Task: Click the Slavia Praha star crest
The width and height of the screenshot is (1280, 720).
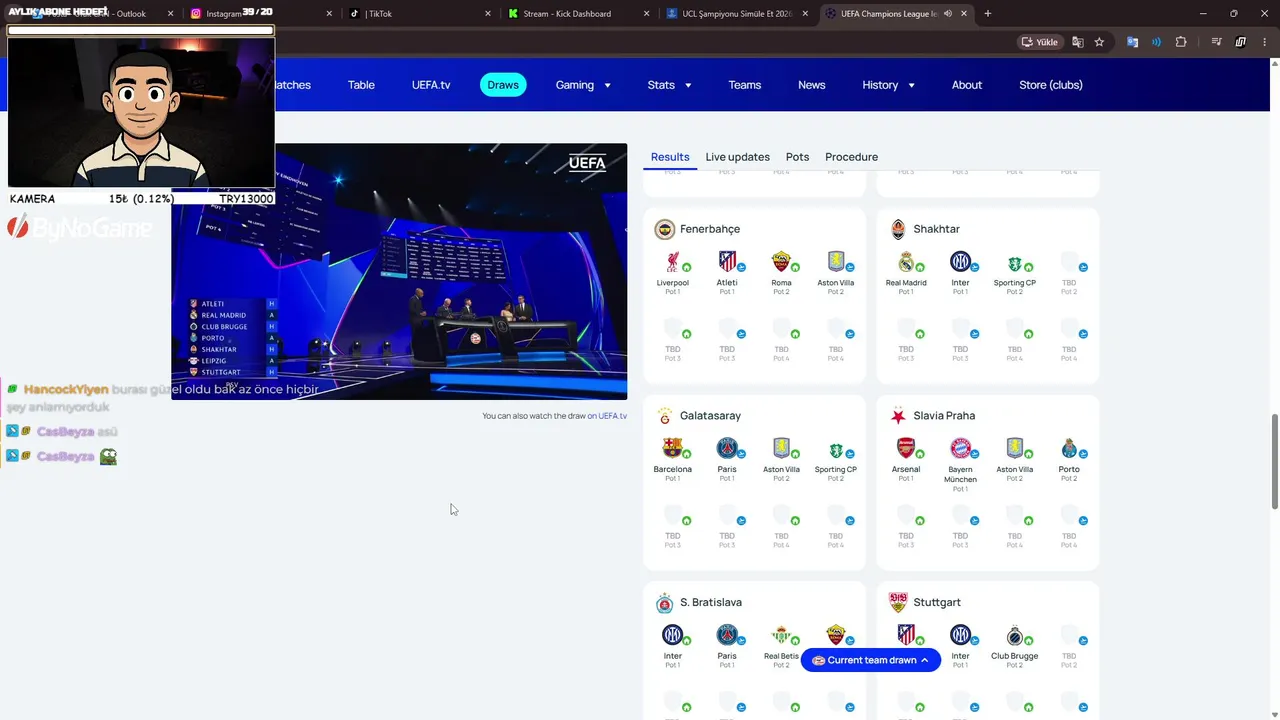Action: point(898,416)
